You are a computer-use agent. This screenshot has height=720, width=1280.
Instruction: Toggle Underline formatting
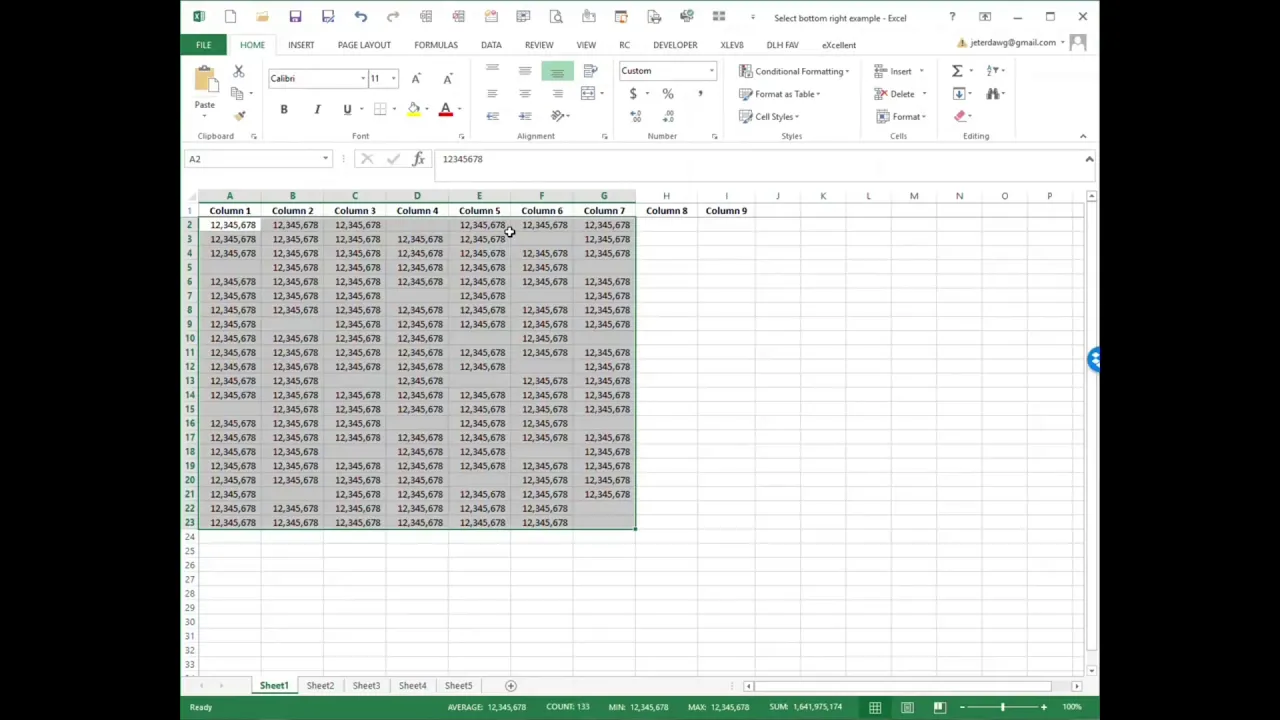tap(347, 109)
